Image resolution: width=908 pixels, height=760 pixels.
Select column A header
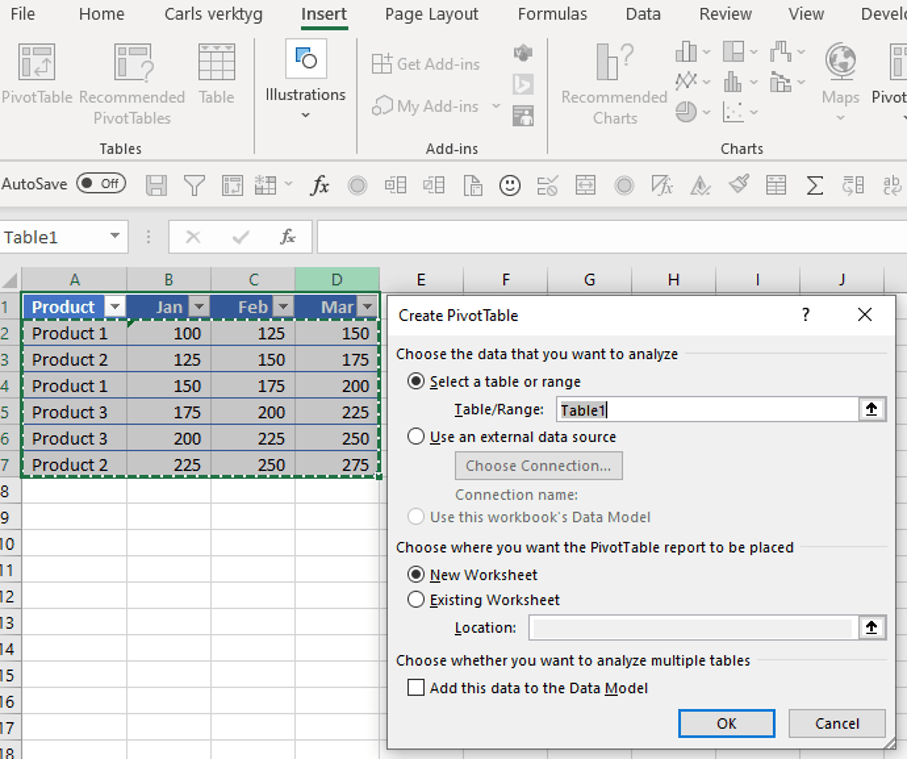point(75,280)
